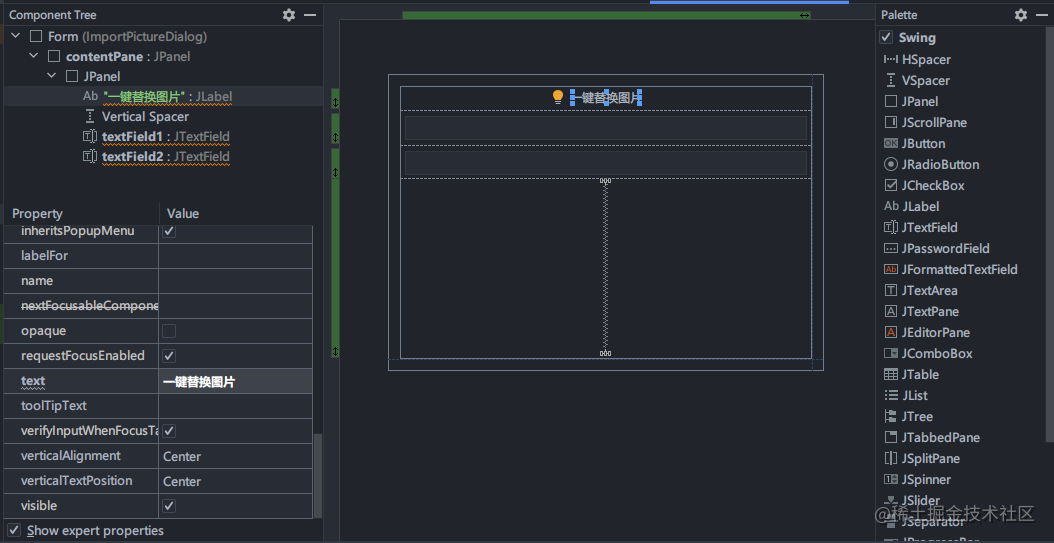Toggle JPanel checkbox in Component Tree
The image size is (1054, 543).
coord(72,77)
